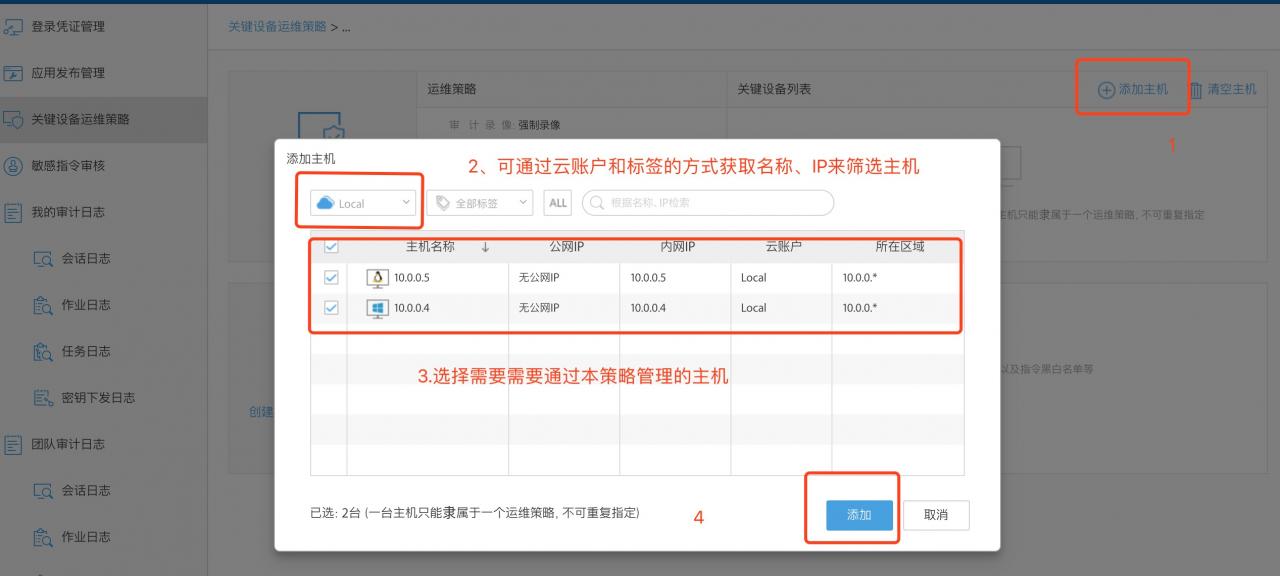Click the Windows icon for host 10.0.0.4
The height and width of the screenshot is (576, 1280).
(x=378, y=308)
